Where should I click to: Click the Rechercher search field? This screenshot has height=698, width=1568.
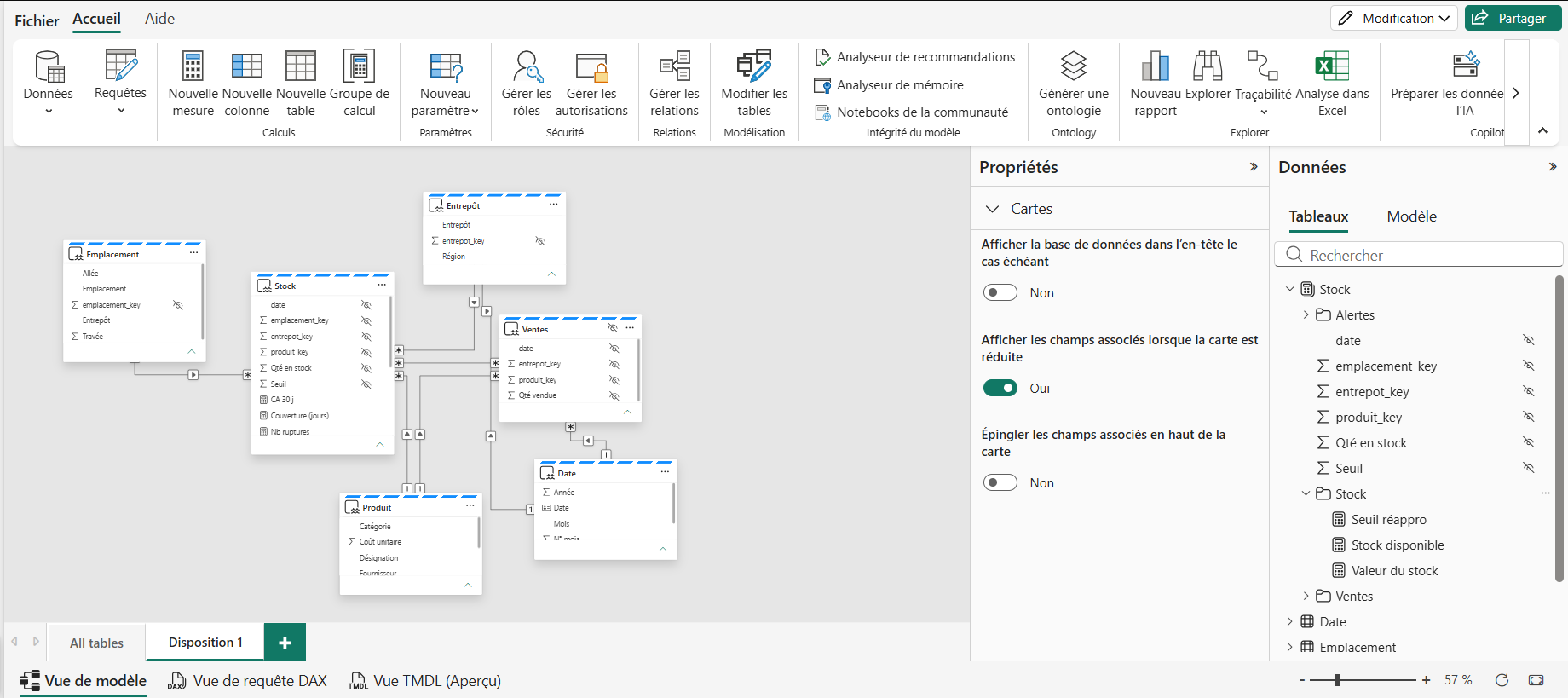click(x=1419, y=255)
